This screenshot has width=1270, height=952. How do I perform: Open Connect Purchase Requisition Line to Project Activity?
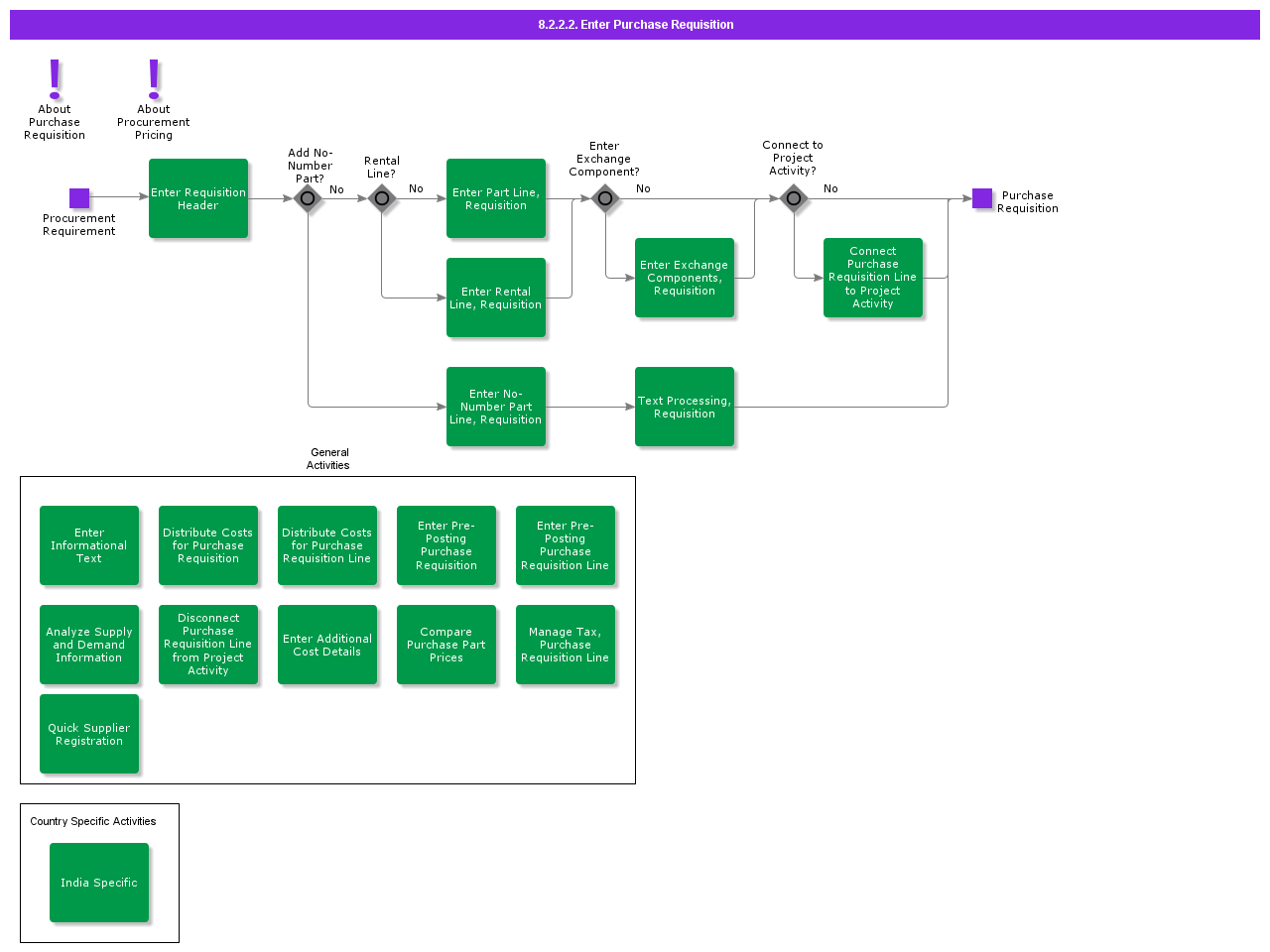[x=873, y=278]
